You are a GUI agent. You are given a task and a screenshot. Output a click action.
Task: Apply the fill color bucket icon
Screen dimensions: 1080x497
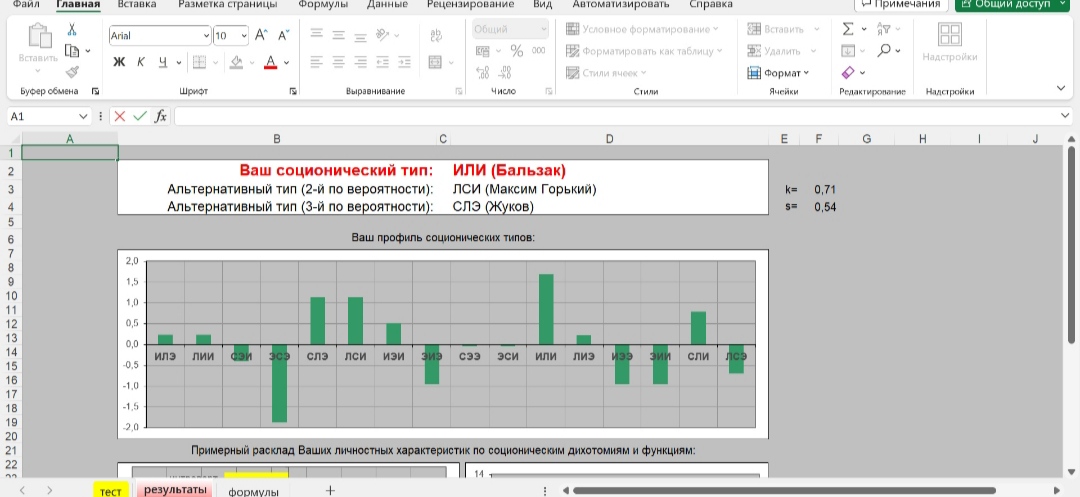236,62
